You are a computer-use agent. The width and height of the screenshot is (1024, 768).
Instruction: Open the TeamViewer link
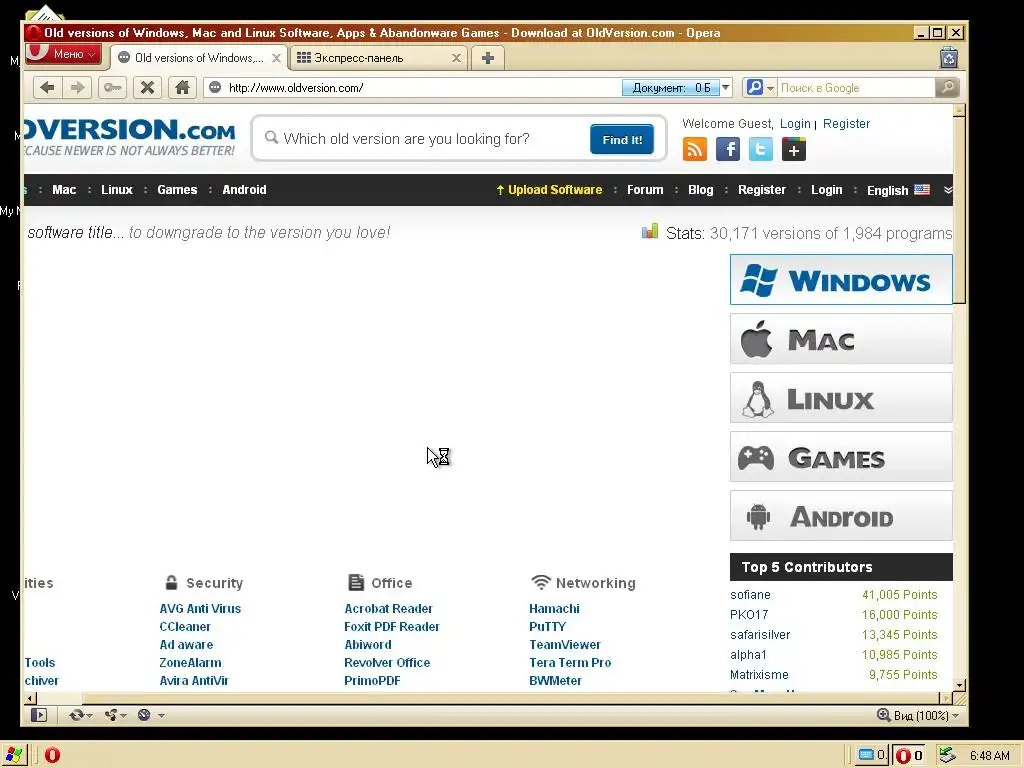click(565, 645)
